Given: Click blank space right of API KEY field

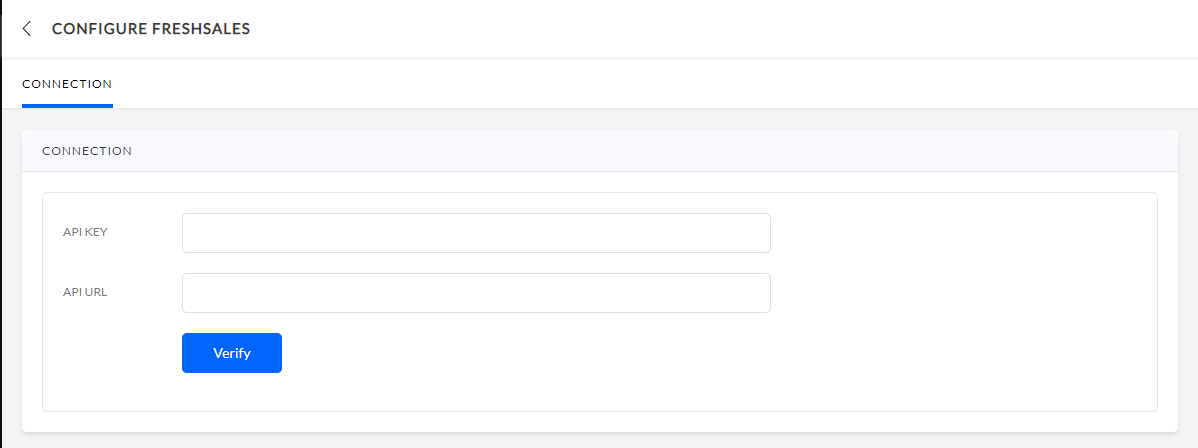Looking at the screenshot, I should coord(963,232).
